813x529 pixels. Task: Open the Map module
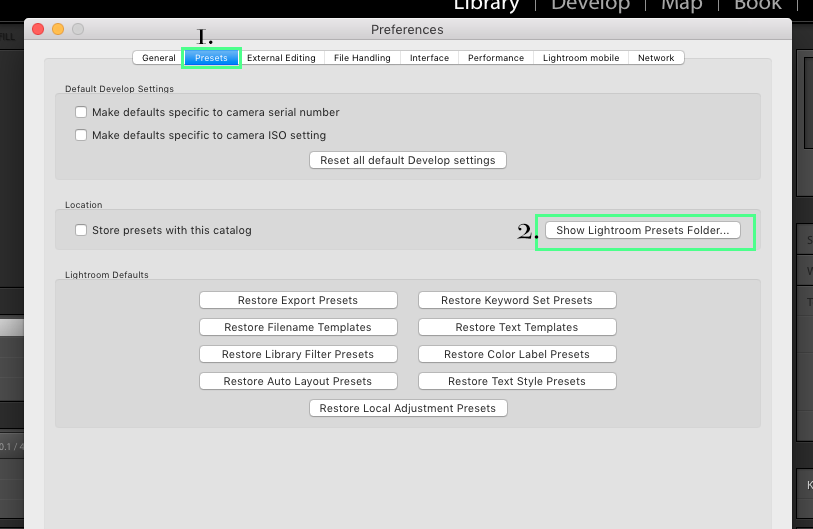(681, 5)
